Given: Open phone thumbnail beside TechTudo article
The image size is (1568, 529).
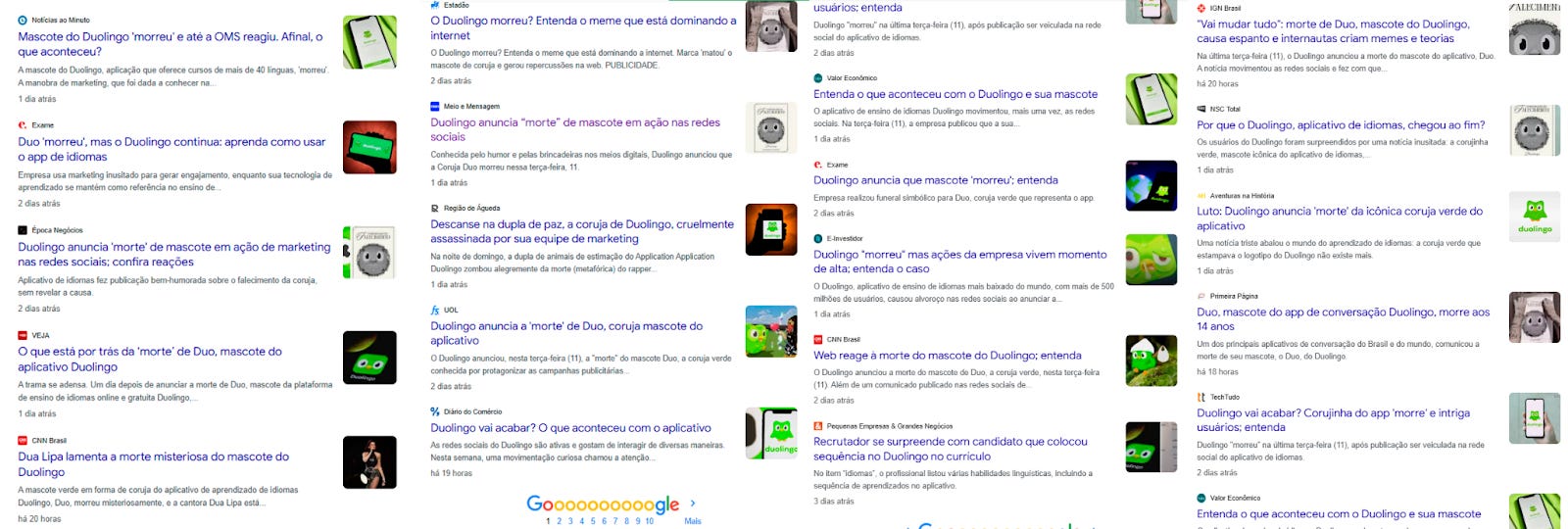Looking at the screenshot, I should (x=1535, y=418).
